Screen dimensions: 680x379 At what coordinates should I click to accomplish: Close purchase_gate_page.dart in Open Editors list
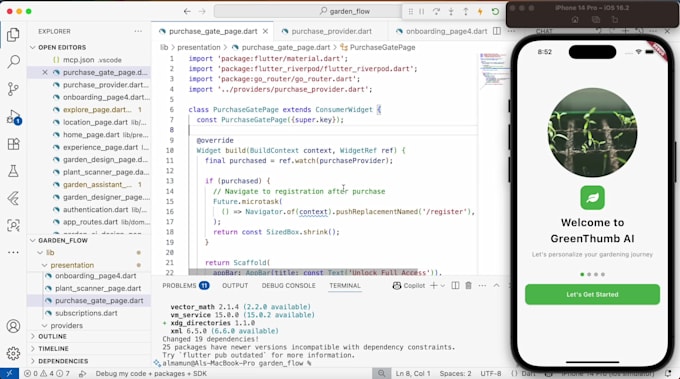click(x=45, y=72)
